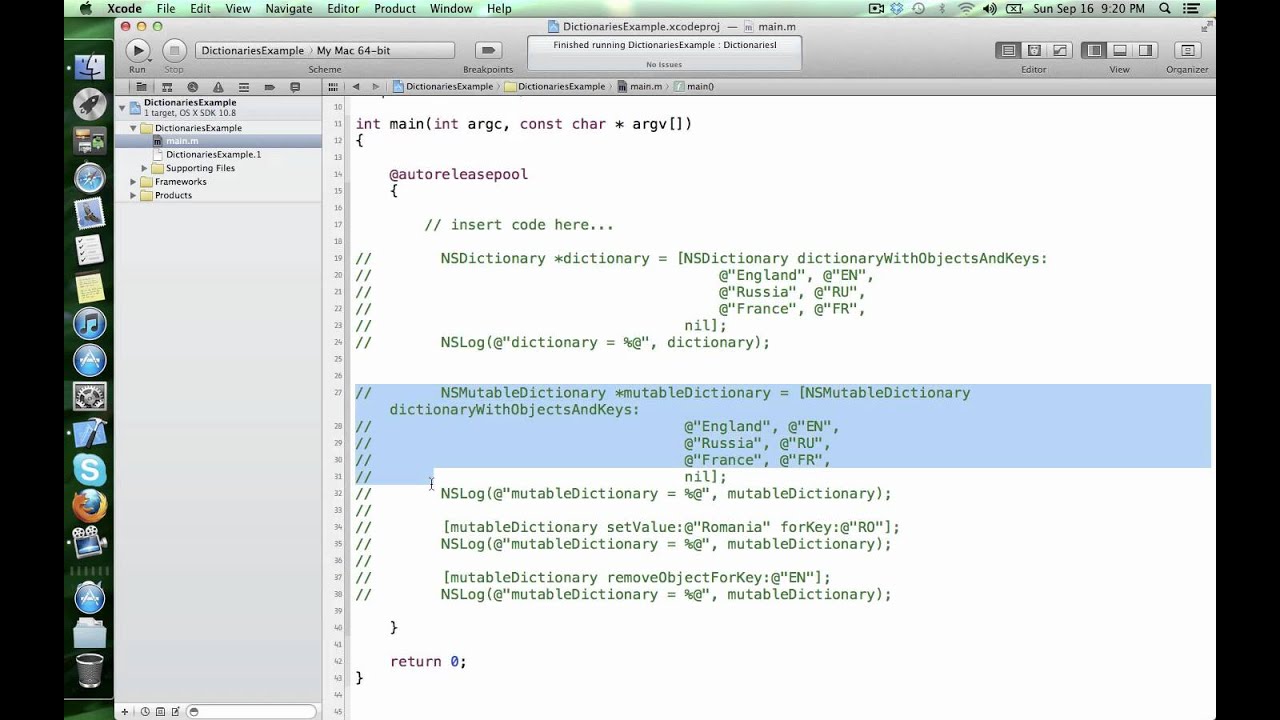Toggle the Utilities pane view button
Viewport: 1280px width, 720px height.
[x=1145, y=50]
